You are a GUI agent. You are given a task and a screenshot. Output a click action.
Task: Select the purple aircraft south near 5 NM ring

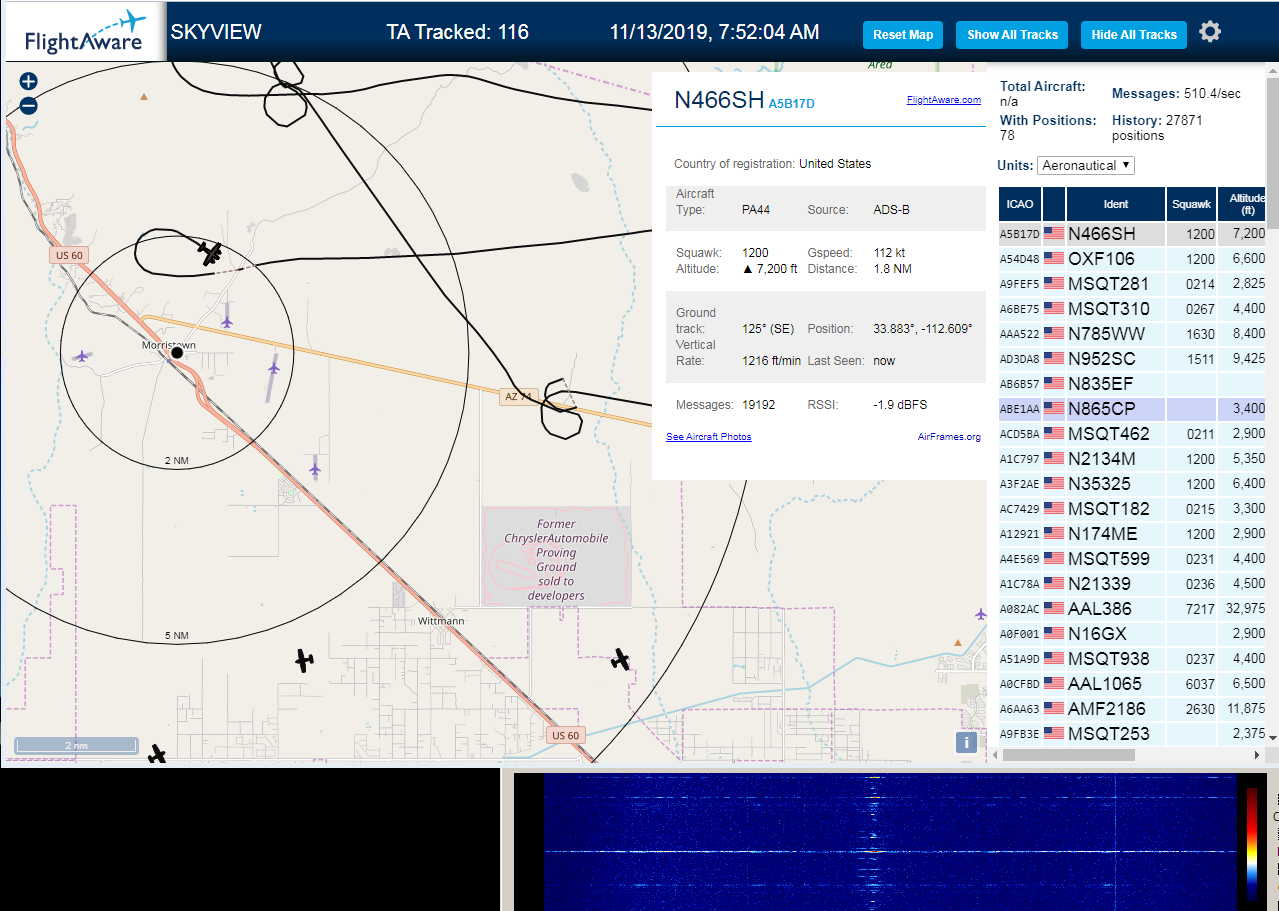tap(315, 468)
